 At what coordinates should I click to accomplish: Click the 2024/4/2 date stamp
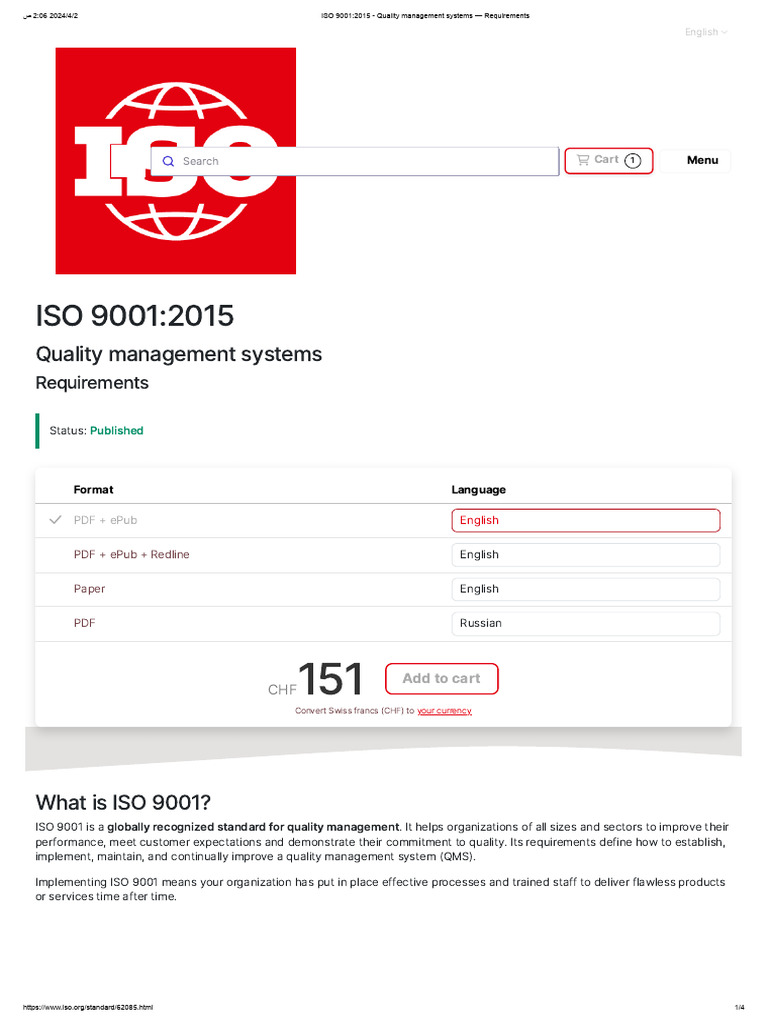click(63, 16)
